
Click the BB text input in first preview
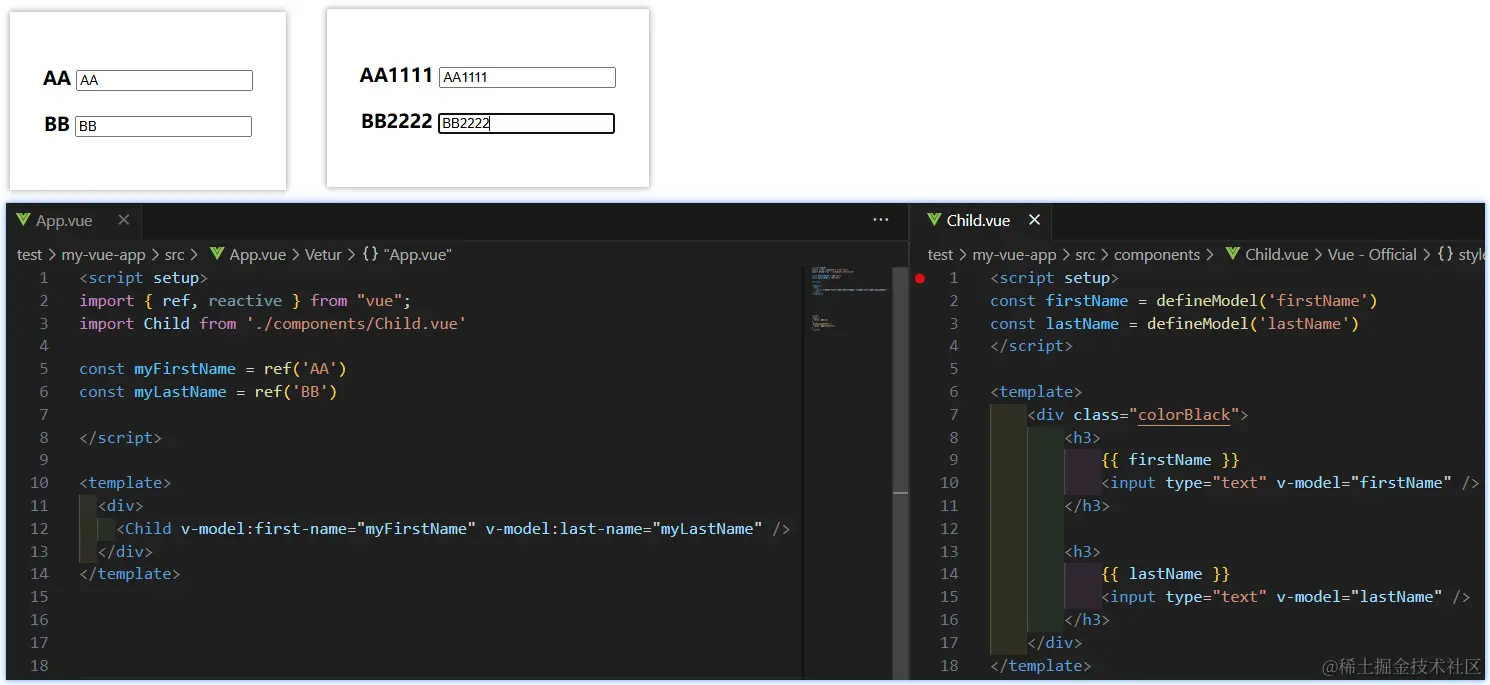pyautogui.click(x=163, y=127)
